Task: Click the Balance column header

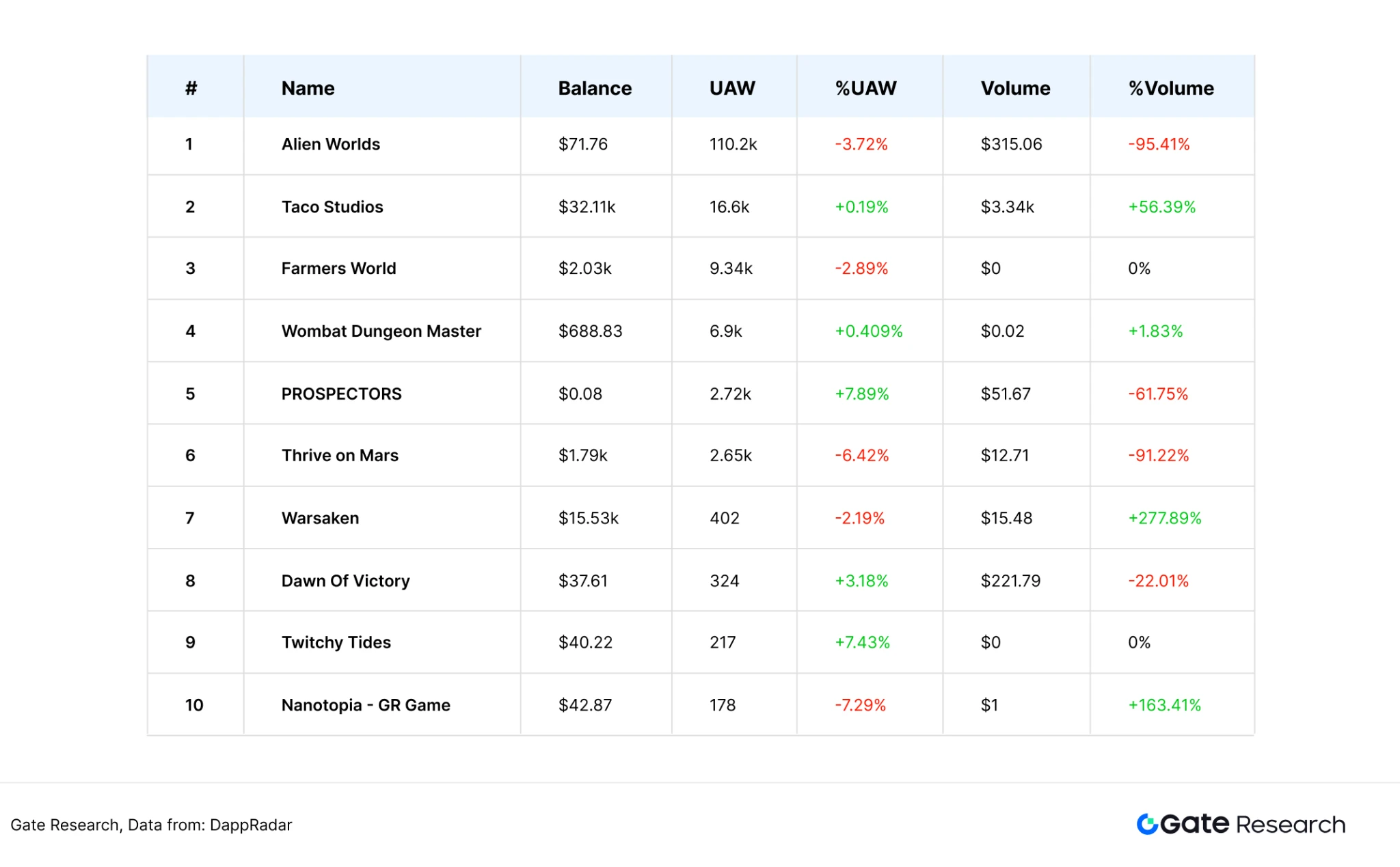Action: (594, 88)
